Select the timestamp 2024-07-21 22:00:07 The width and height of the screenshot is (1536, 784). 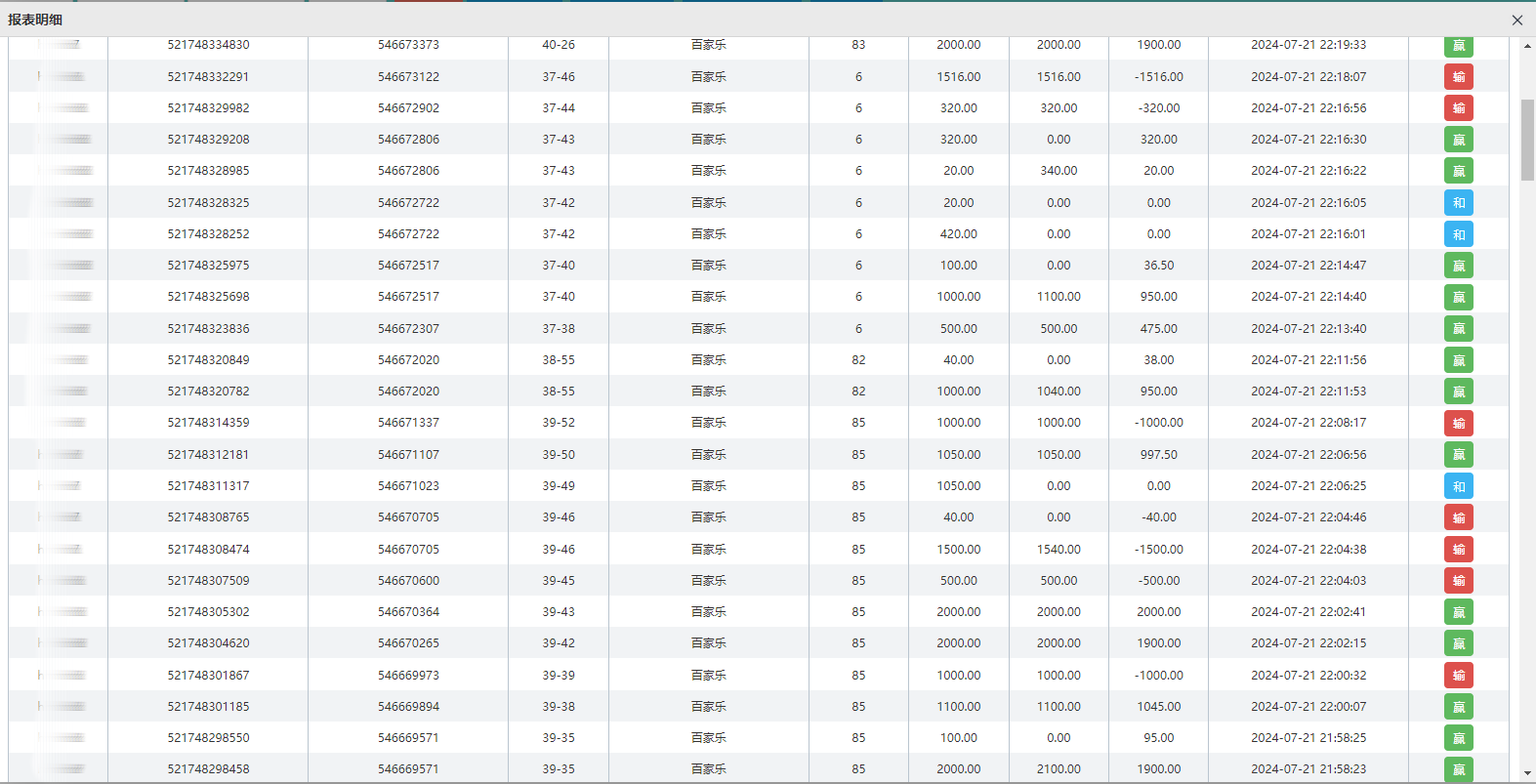(x=1308, y=707)
